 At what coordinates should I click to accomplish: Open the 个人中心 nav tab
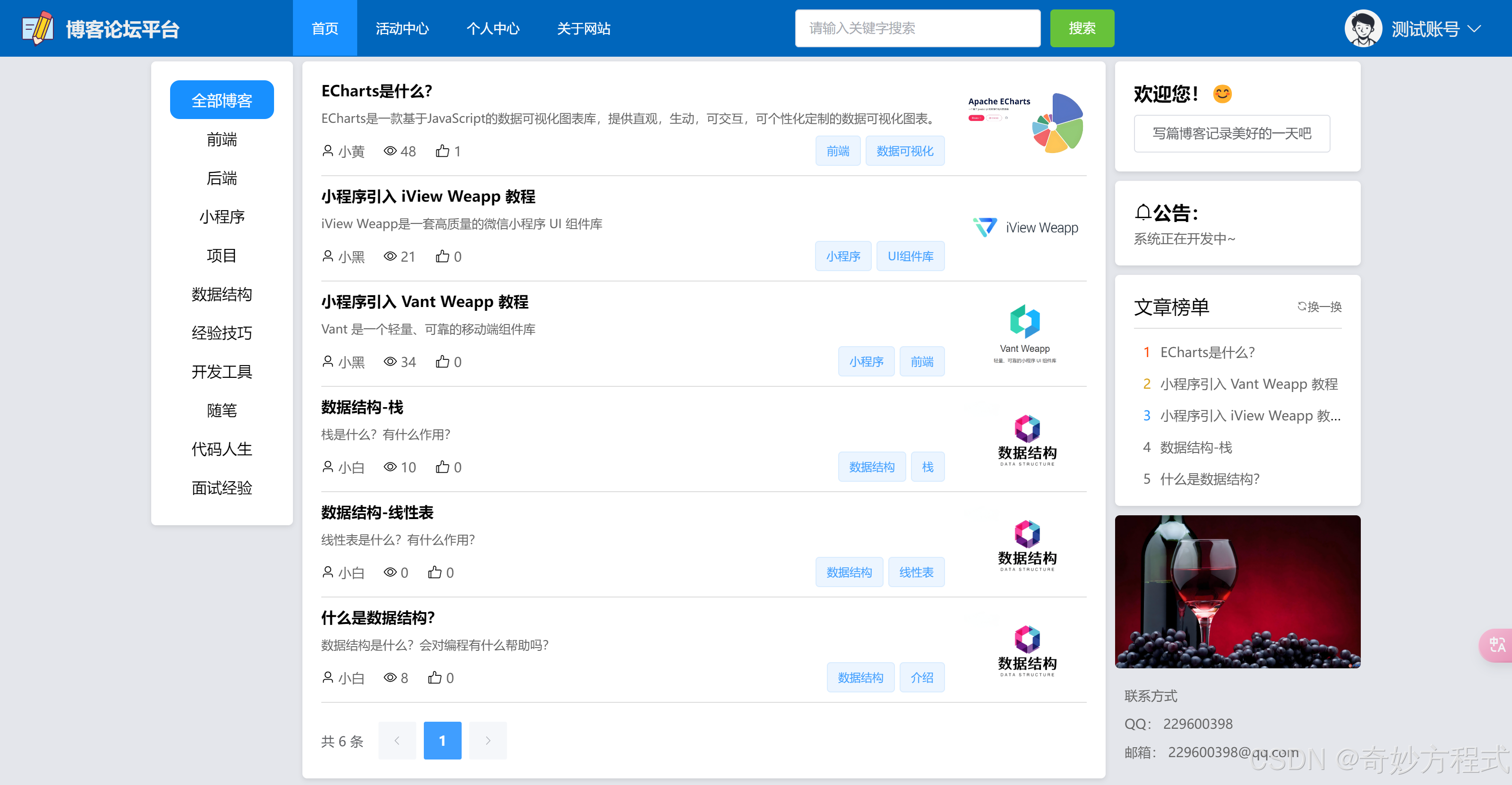[x=493, y=28]
